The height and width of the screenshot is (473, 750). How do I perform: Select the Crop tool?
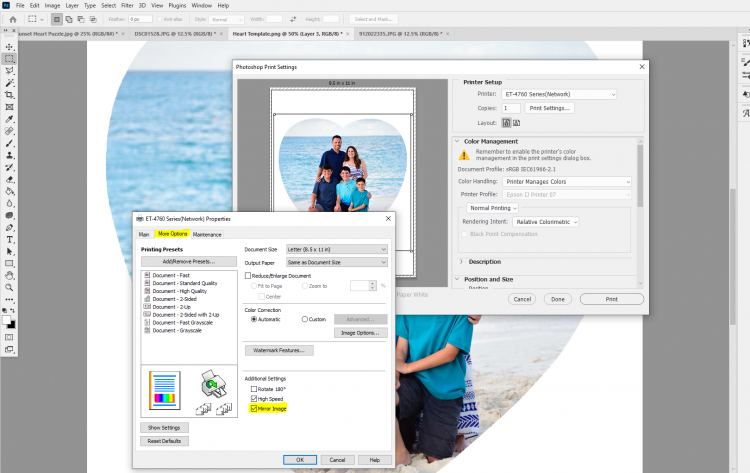click(x=9, y=95)
